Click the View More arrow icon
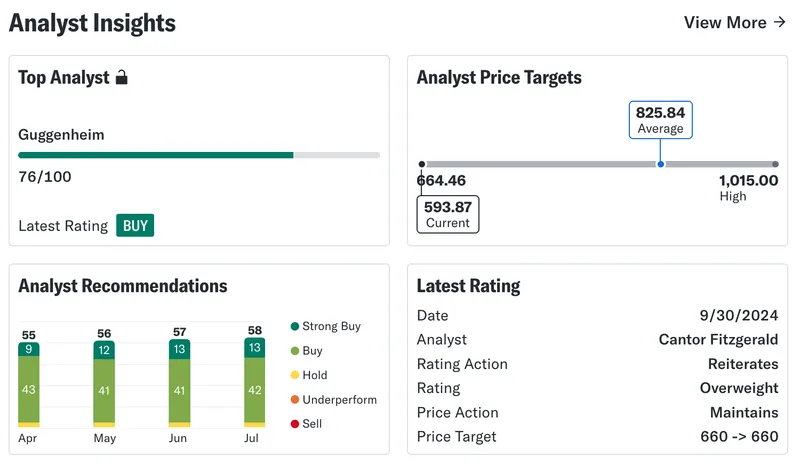 click(779, 22)
